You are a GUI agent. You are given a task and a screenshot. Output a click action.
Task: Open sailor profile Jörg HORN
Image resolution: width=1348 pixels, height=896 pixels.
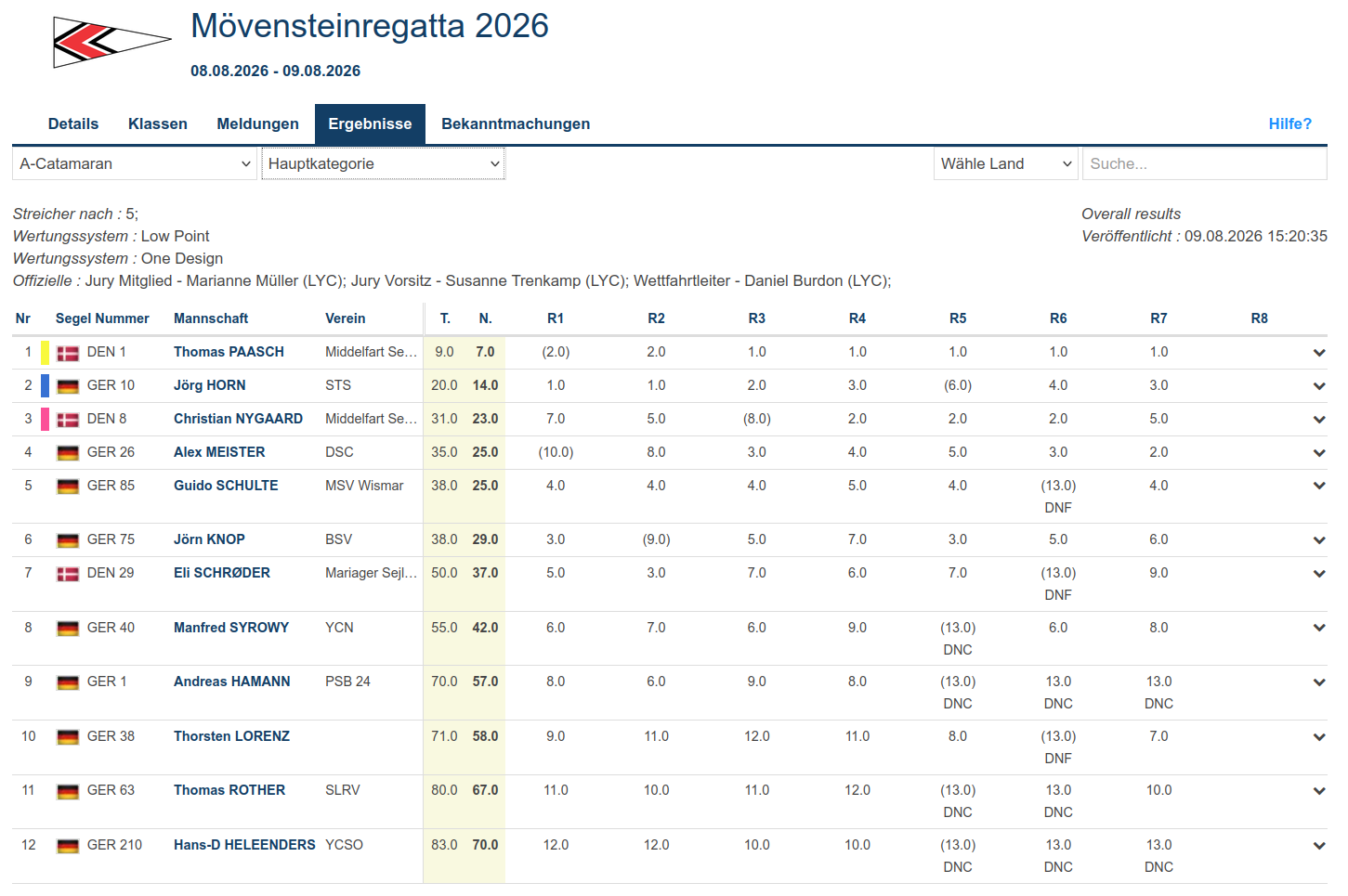click(x=210, y=385)
